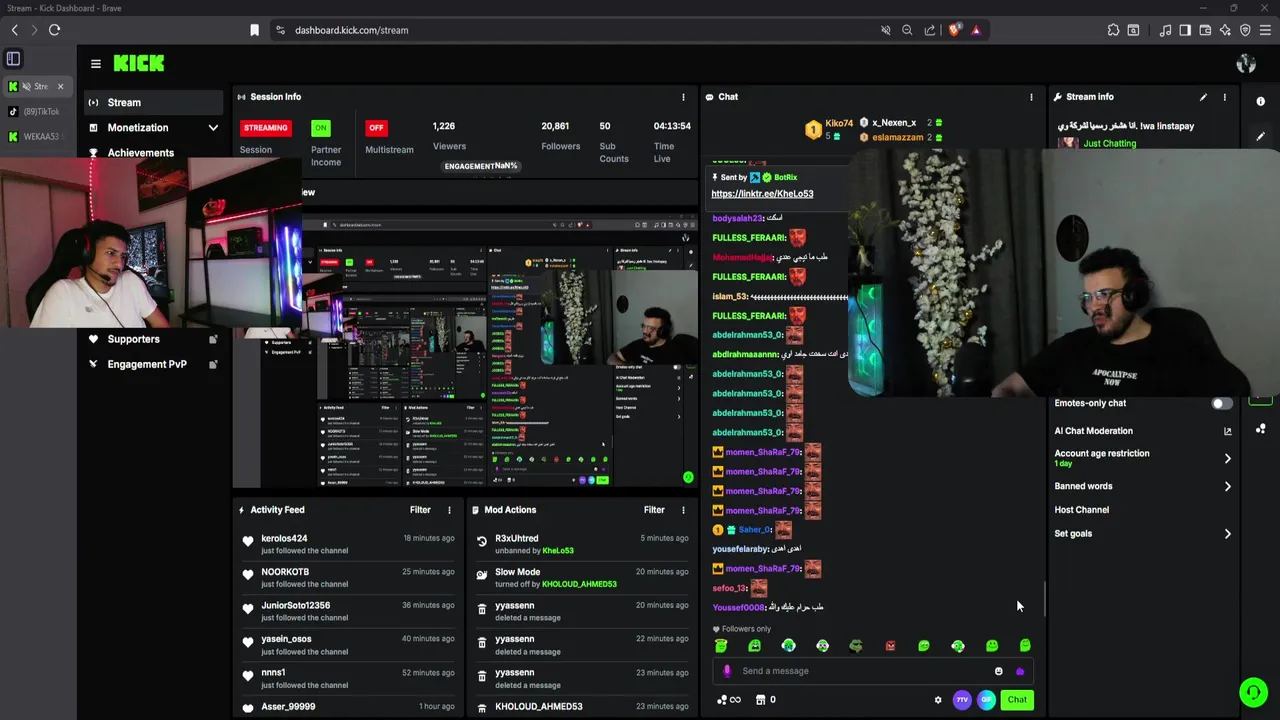The height and width of the screenshot is (720, 1280).
Task: Edit stream info with the pencil icon
Action: click(1203, 97)
